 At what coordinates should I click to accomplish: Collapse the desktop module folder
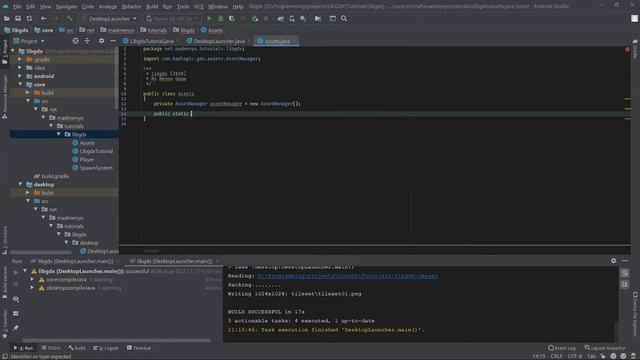20,184
